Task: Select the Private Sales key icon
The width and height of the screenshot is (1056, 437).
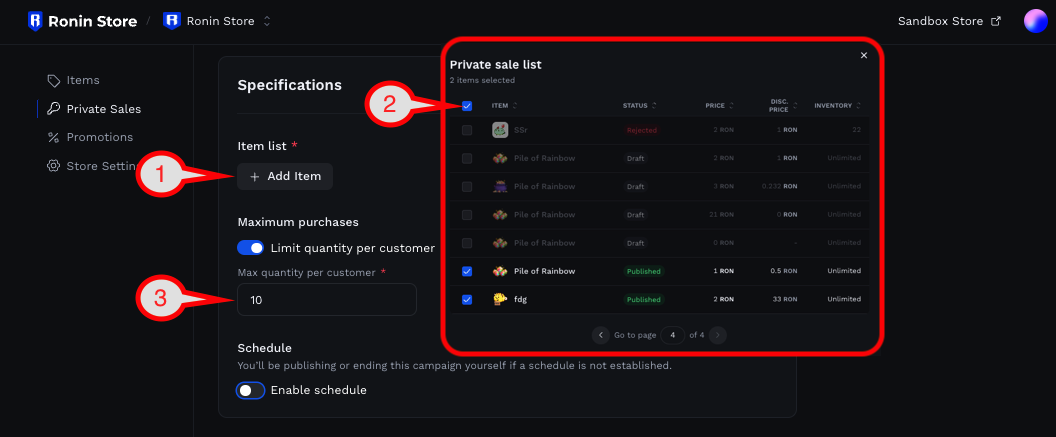Action: (53, 109)
